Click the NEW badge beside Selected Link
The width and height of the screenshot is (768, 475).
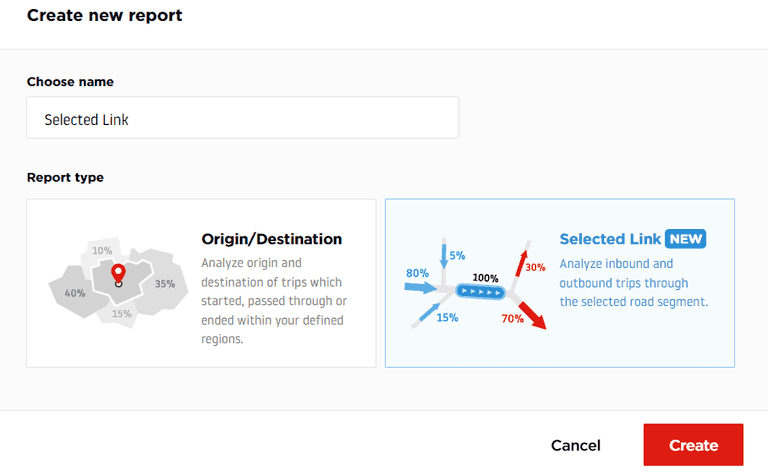(x=686, y=239)
